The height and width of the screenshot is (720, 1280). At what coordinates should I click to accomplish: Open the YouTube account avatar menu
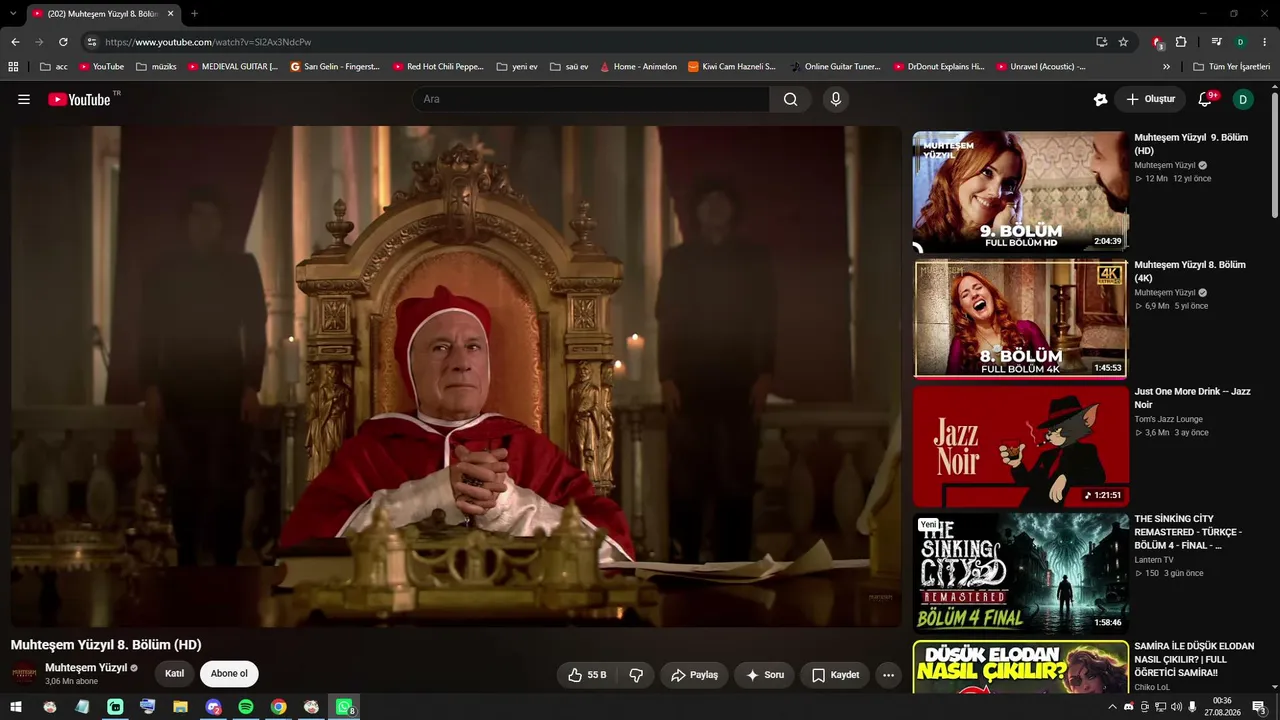pyautogui.click(x=1243, y=99)
